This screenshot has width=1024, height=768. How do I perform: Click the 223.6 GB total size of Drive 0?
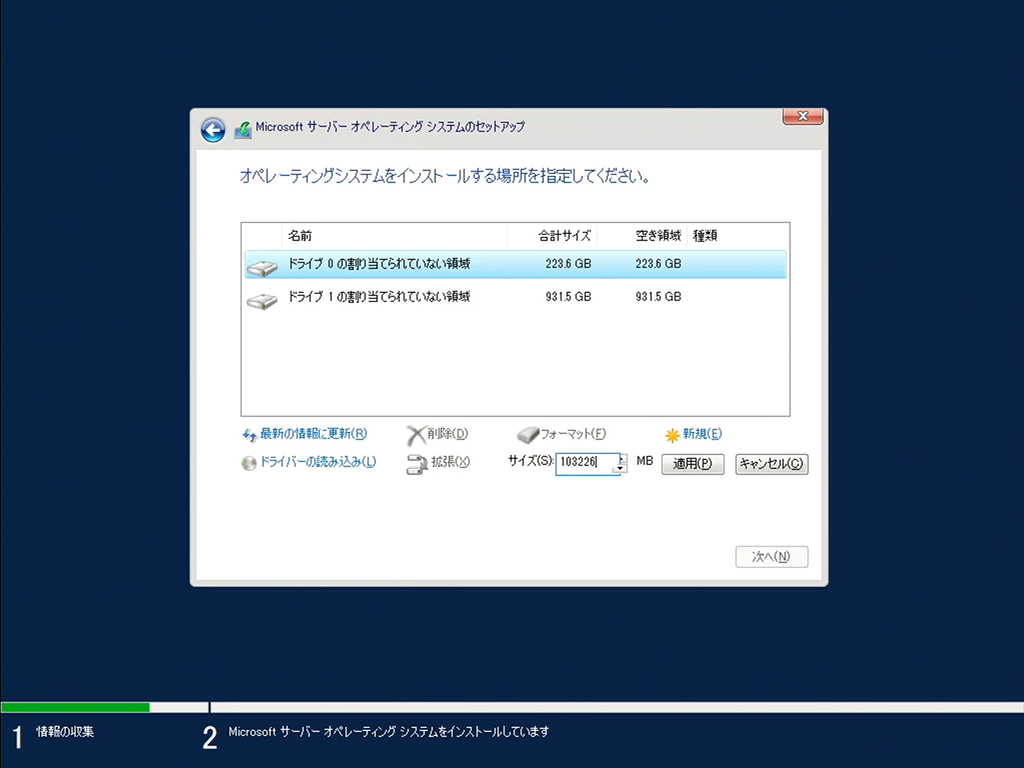pyautogui.click(x=568, y=264)
